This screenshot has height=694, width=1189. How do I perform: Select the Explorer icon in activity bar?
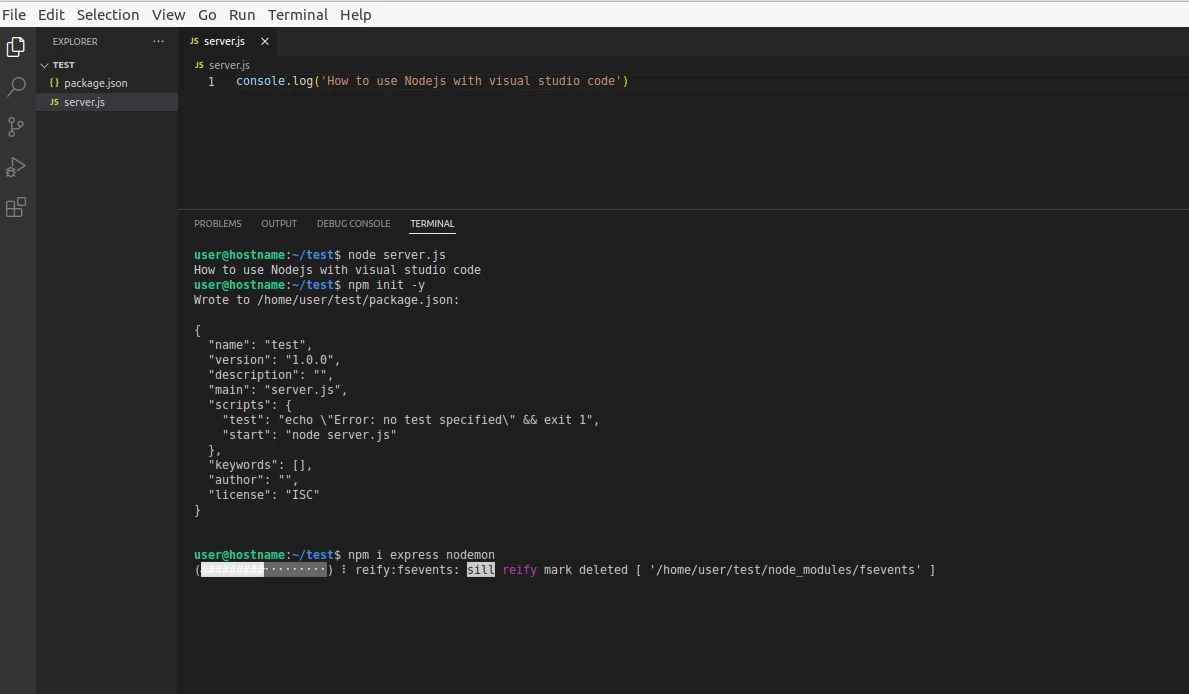(x=15, y=46)
